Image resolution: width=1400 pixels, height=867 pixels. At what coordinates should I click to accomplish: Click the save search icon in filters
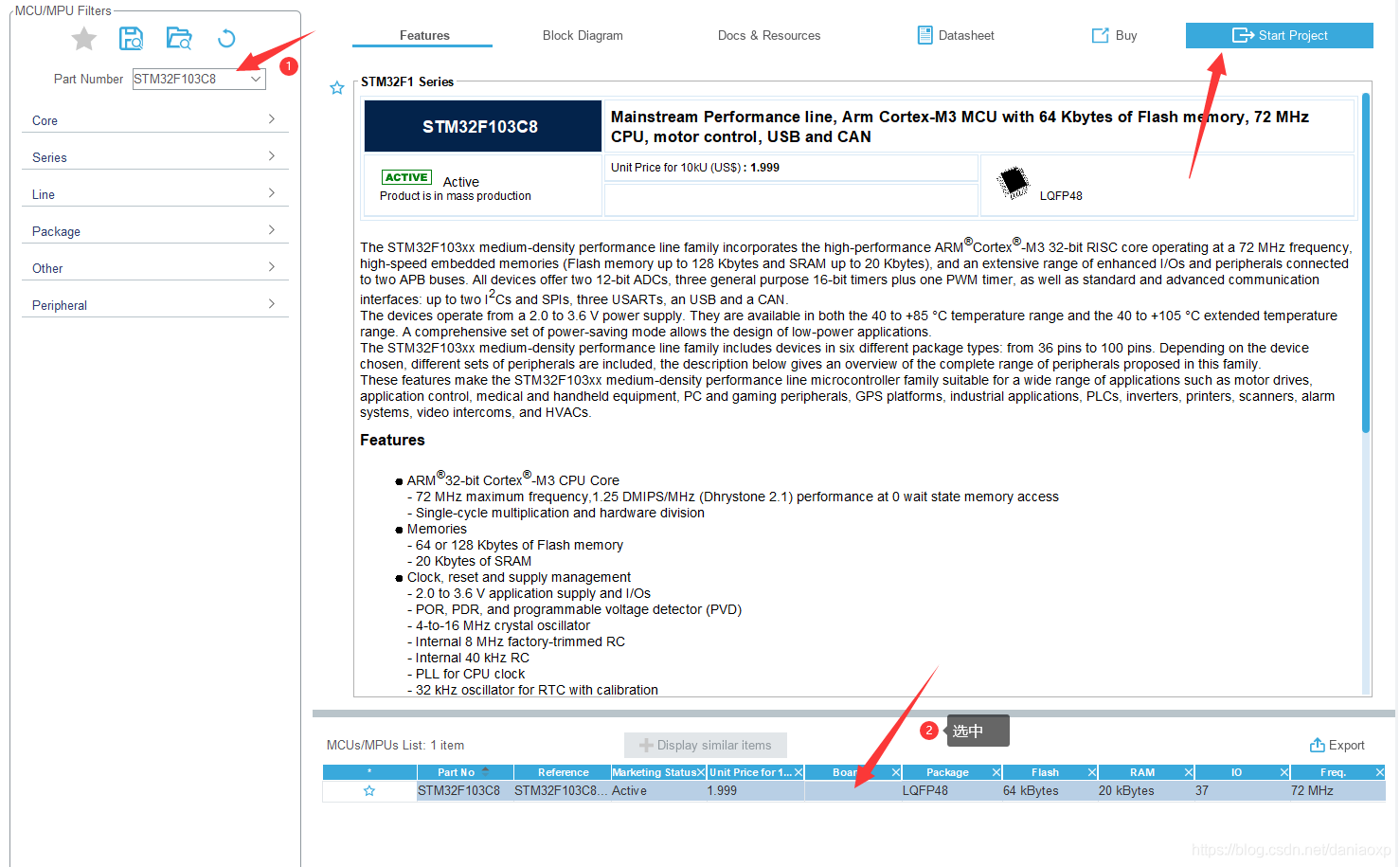(x=131, y=39)
